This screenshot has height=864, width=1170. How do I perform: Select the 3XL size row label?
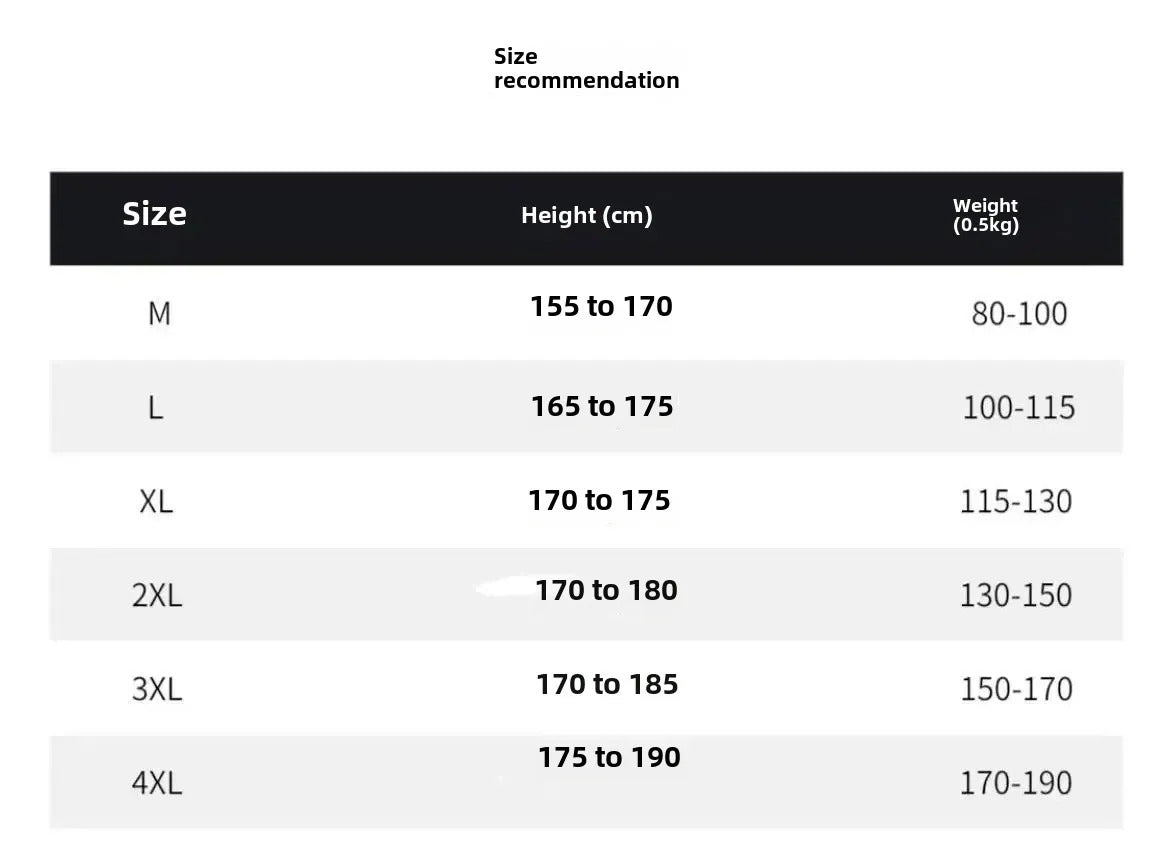tap(157, 689)
